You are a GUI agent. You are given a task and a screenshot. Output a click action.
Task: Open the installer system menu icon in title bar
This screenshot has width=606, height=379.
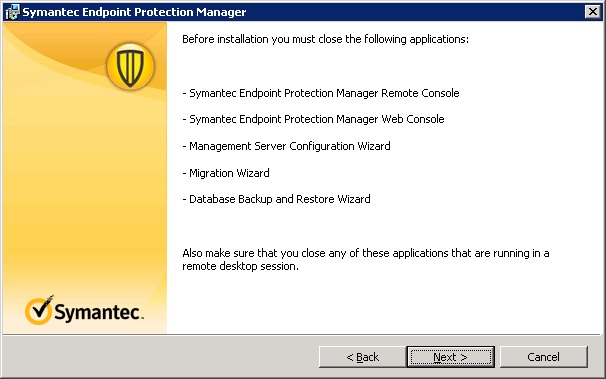click(12, 12)
